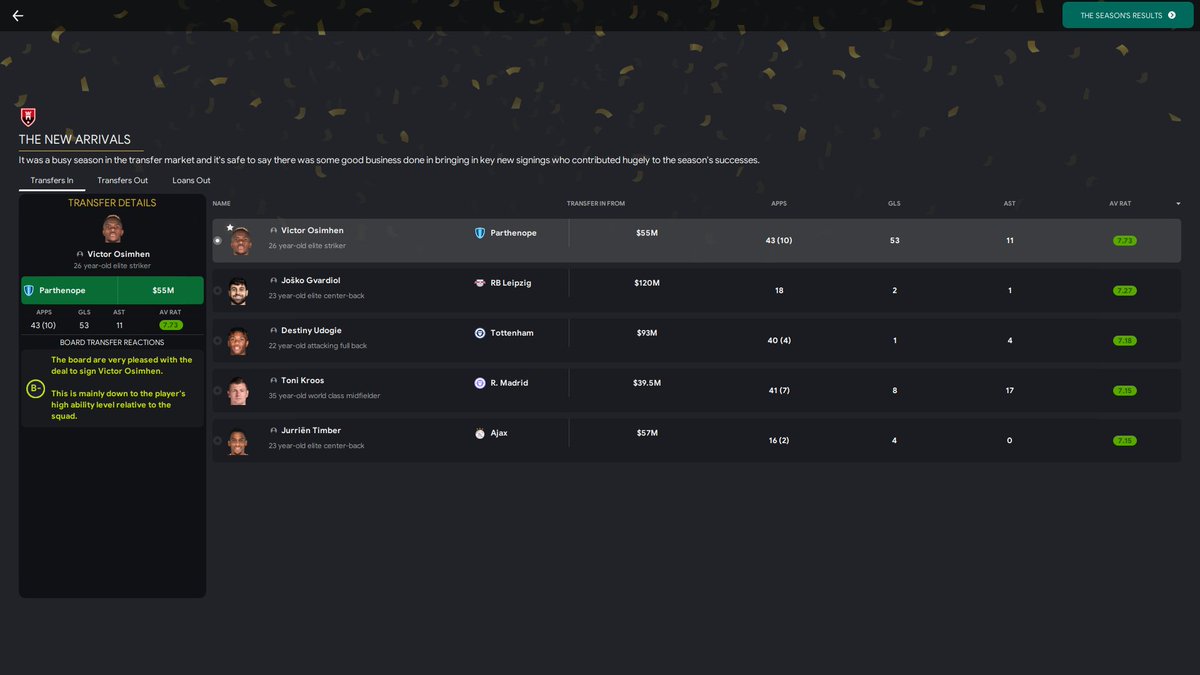Viewport: 1200px width, 675px height.
Task: Click Jurriën Timber's face portrait
Action: click(238, 441)
